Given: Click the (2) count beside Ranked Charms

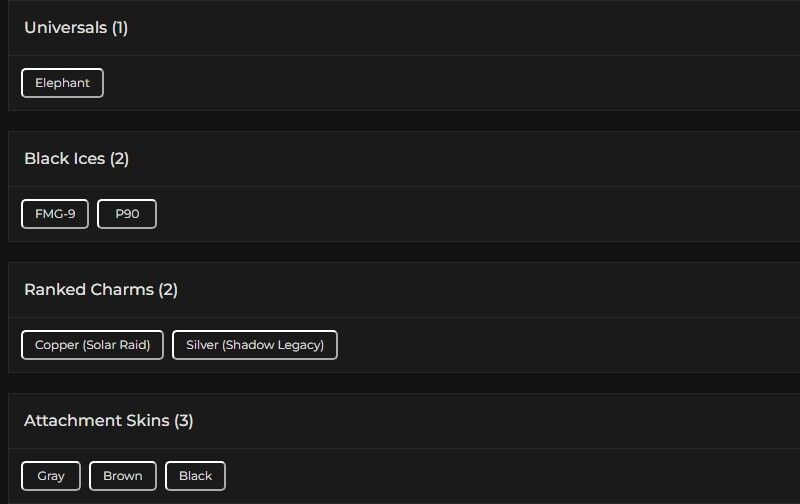Looking at the screenshot, I should click(168, 290).
